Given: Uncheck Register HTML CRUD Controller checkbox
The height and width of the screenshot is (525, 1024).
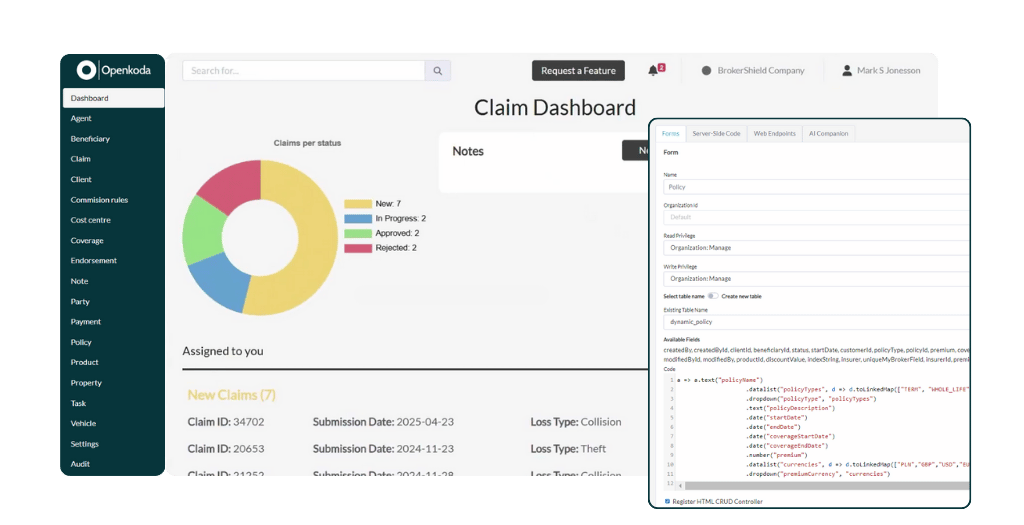Looking at the screenshot, I should pos(667,501).
